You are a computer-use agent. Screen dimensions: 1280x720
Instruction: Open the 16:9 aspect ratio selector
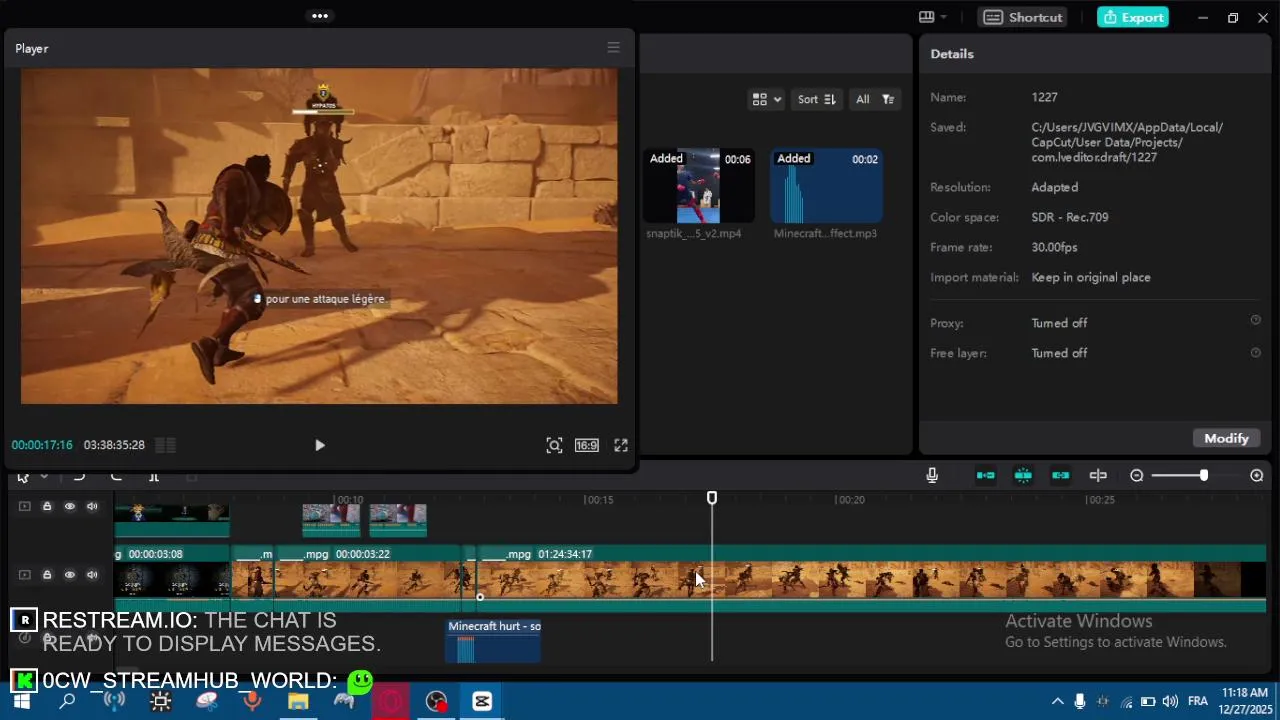click(x=587, y=445)
